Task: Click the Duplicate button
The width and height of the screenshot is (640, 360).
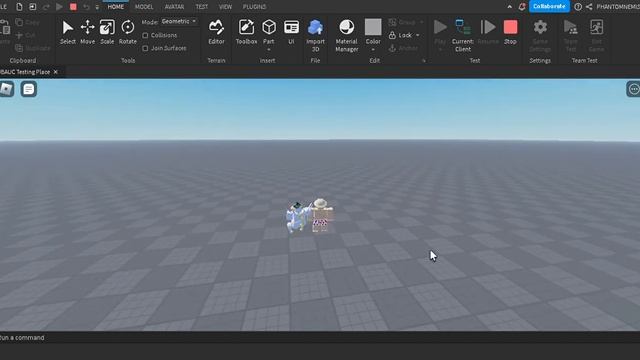Action: (33, 48)
